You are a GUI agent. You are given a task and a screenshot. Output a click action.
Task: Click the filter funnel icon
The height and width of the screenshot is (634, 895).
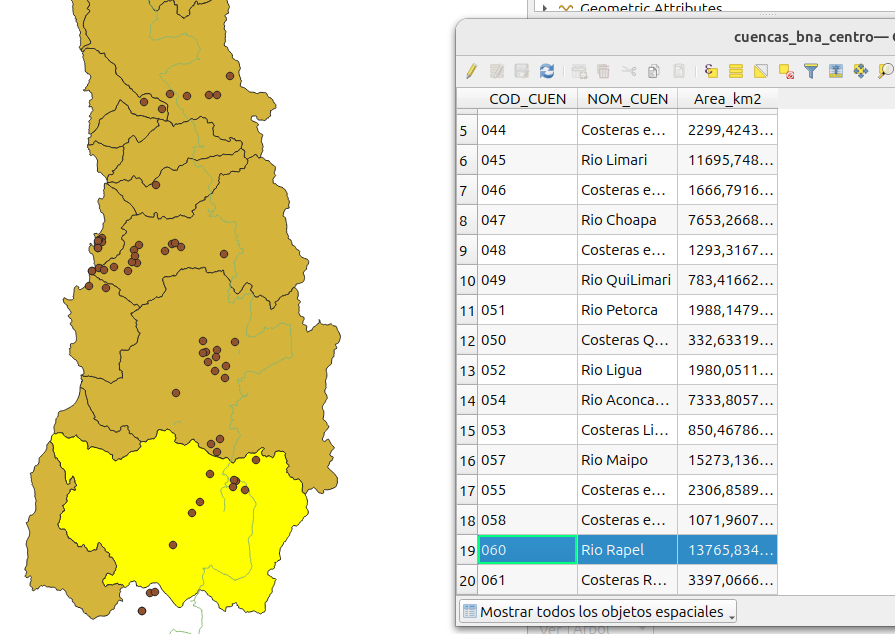pos(811,71)
